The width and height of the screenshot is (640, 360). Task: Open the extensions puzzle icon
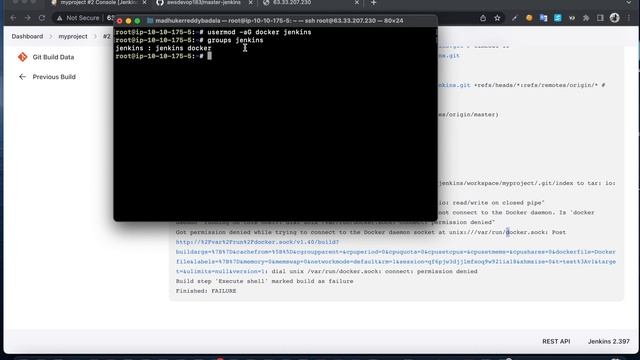coord(586,18)
